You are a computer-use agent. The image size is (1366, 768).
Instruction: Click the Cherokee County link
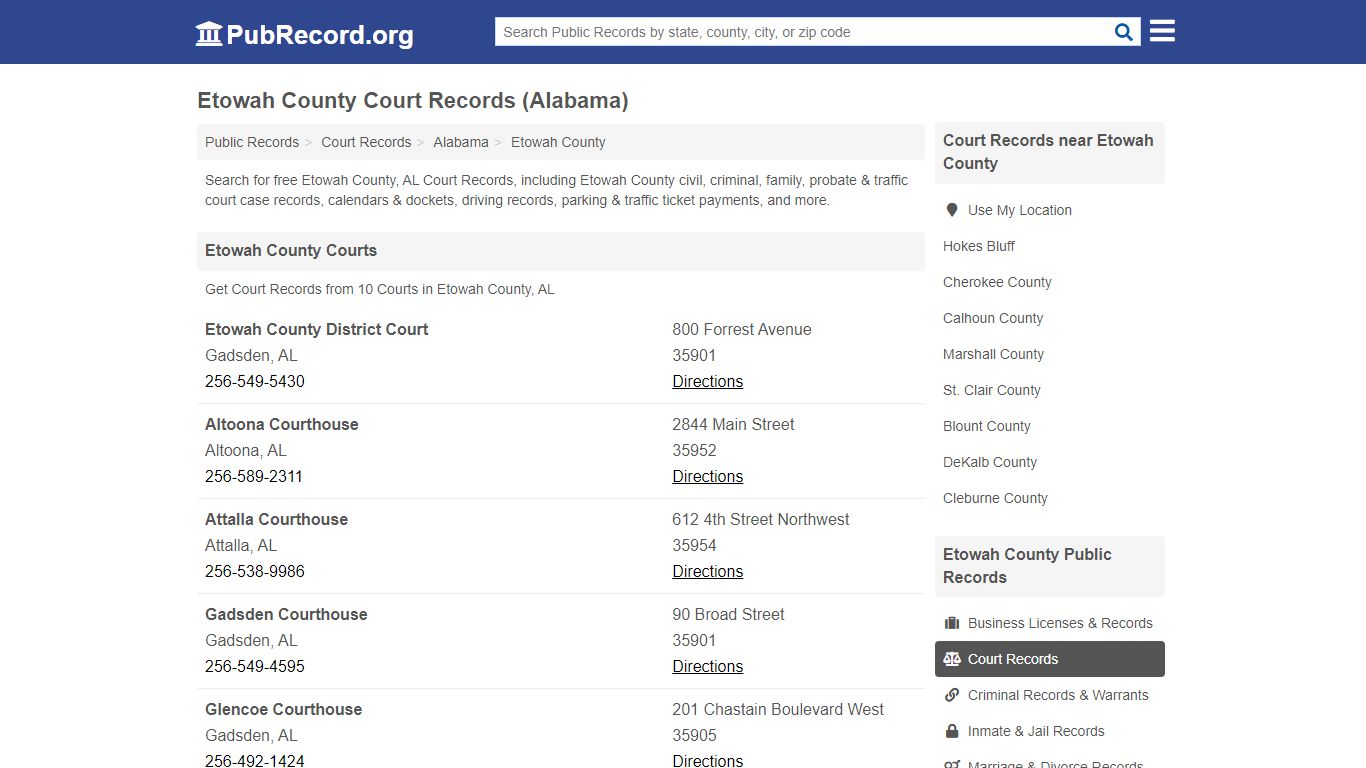996,282
